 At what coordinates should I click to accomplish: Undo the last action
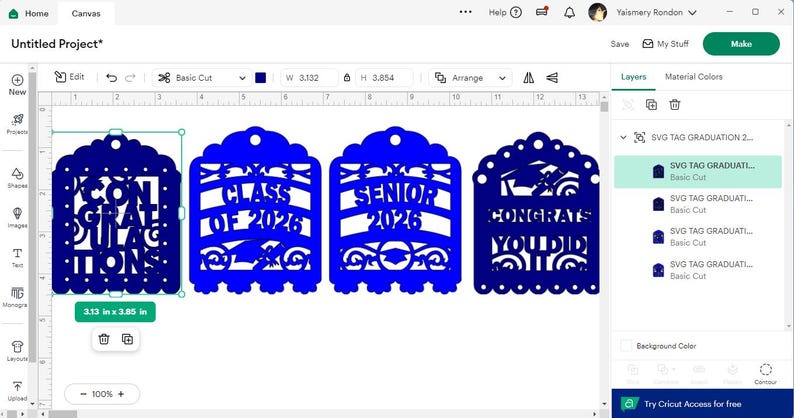coord(111,78)
